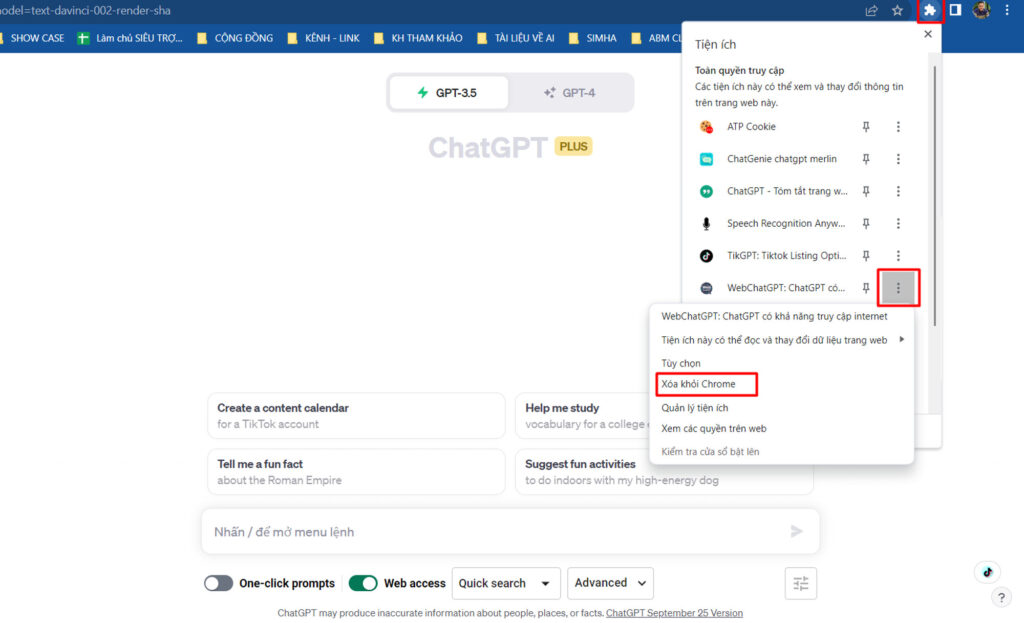Pin the ChatGenie chatgpt merlin extension
The height and width of the screenshot is (623, 1024).
click(866, 159)
